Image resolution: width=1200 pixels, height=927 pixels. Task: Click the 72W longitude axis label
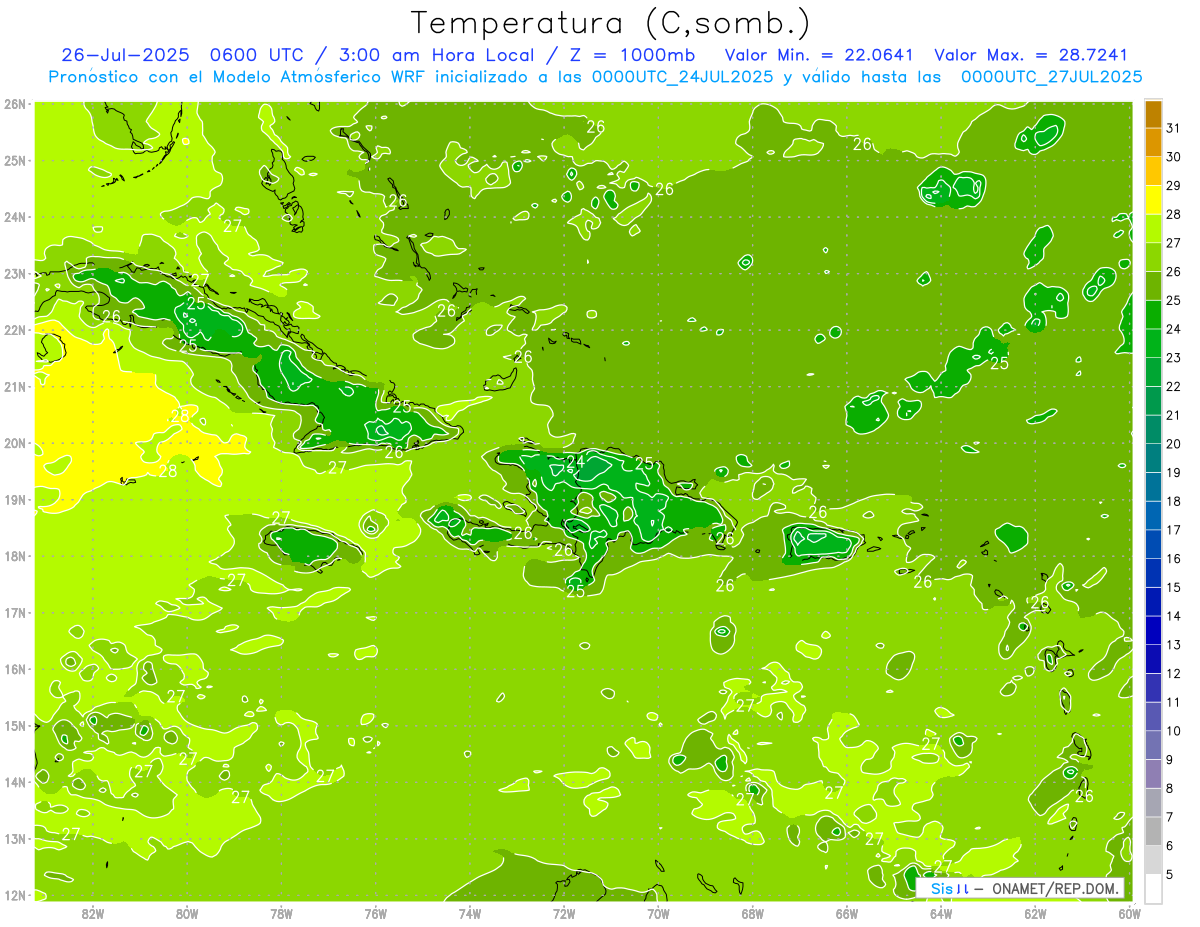pyautogui.click(x=564, y=913)
